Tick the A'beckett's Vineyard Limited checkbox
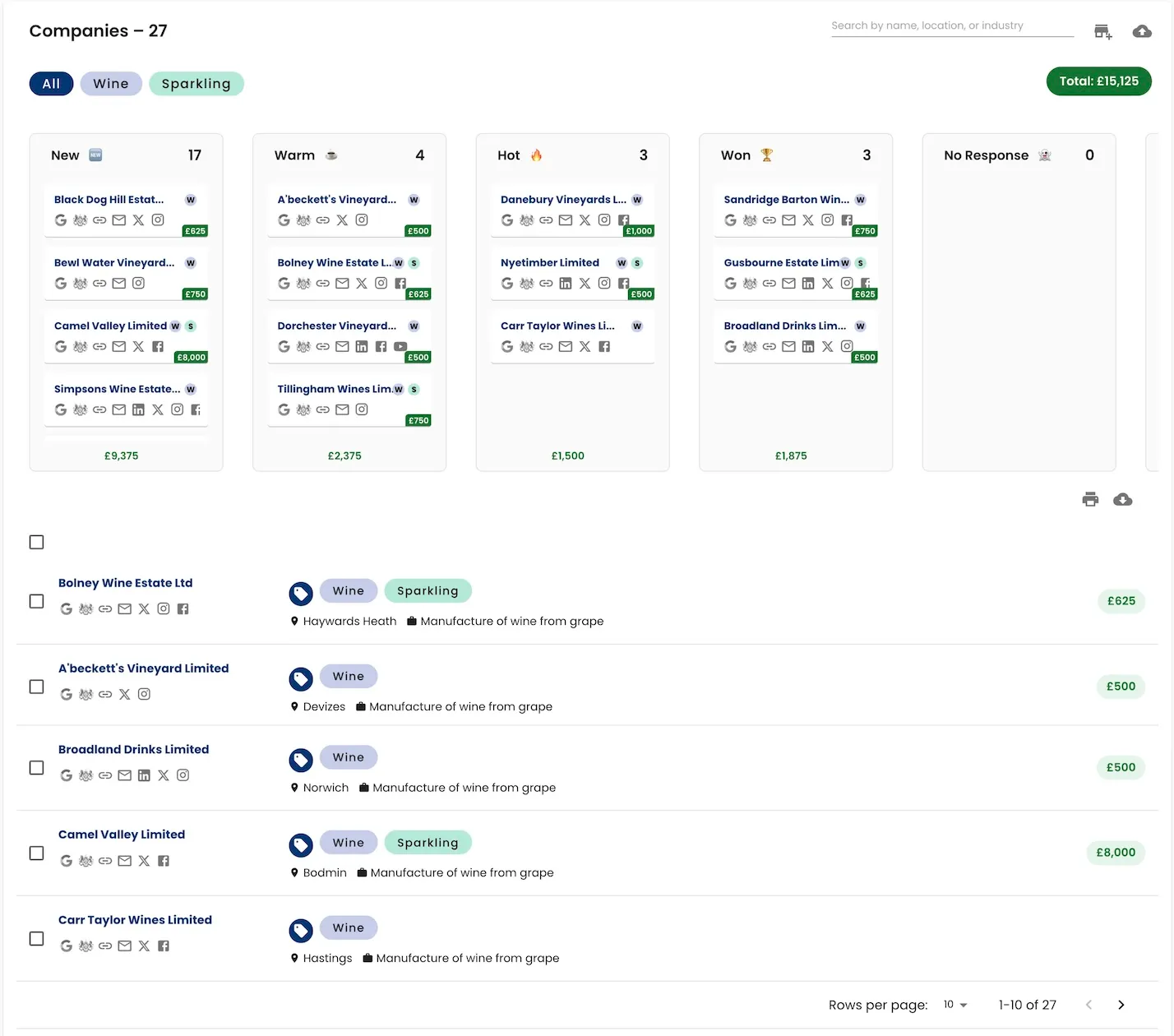1174x1036 pixels. [x=36, y=687]
